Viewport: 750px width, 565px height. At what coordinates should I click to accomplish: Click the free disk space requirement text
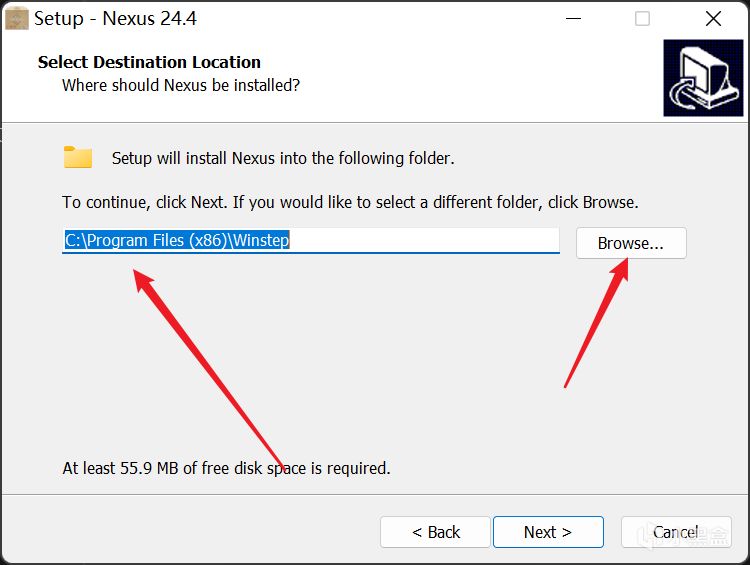tap(226, 468)
